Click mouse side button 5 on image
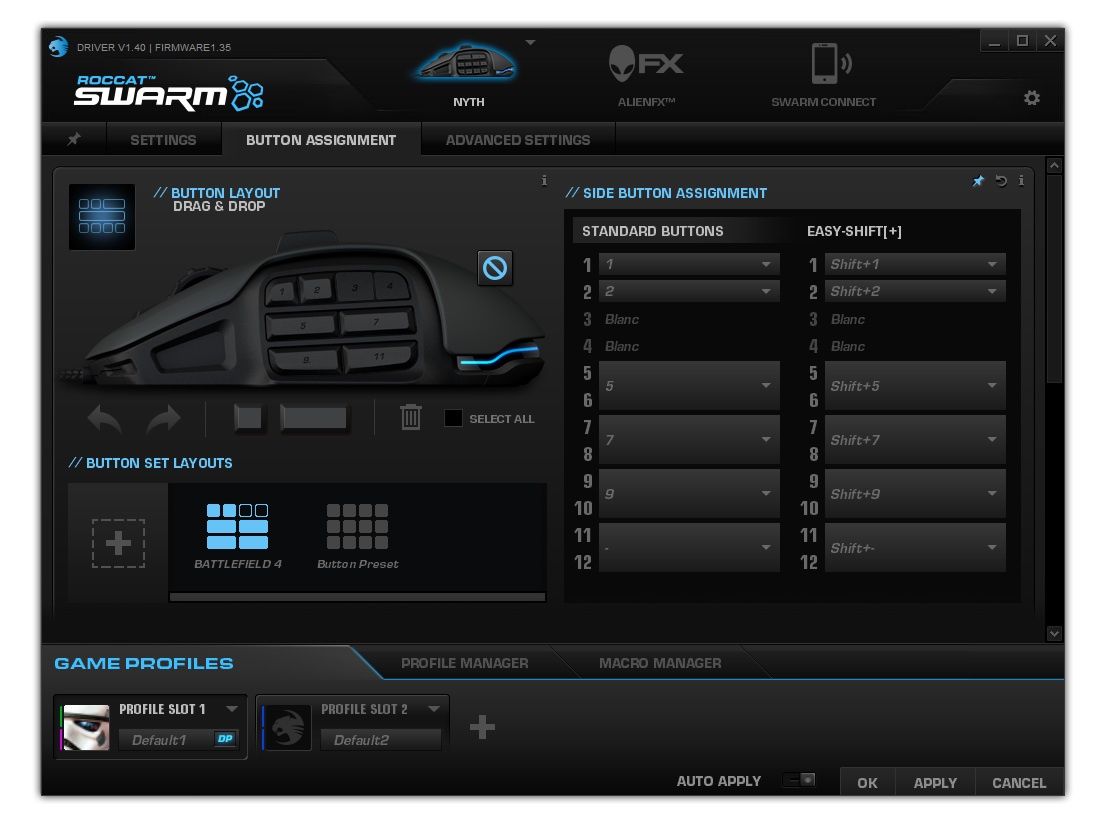 pos(302,326)
